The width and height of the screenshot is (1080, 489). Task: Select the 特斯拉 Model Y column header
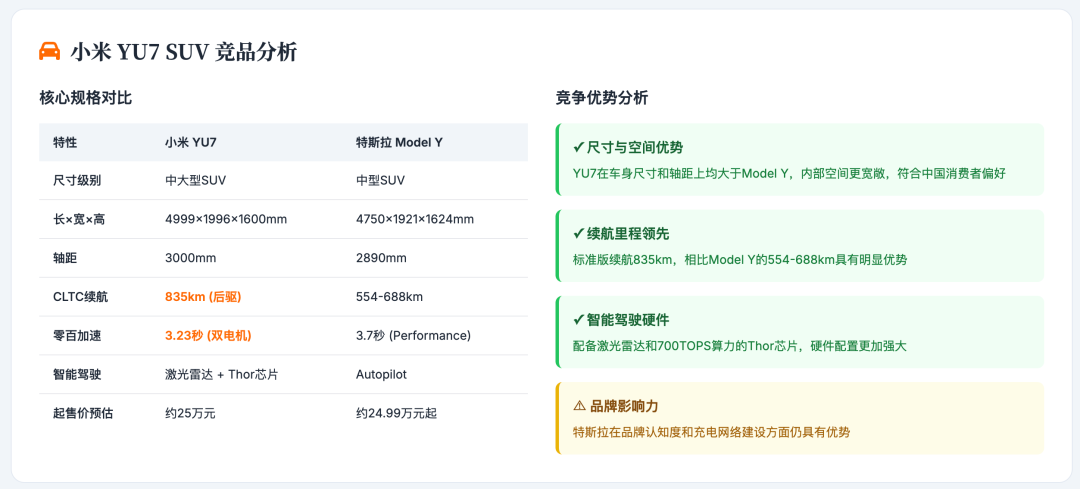(x=399, y=143)
